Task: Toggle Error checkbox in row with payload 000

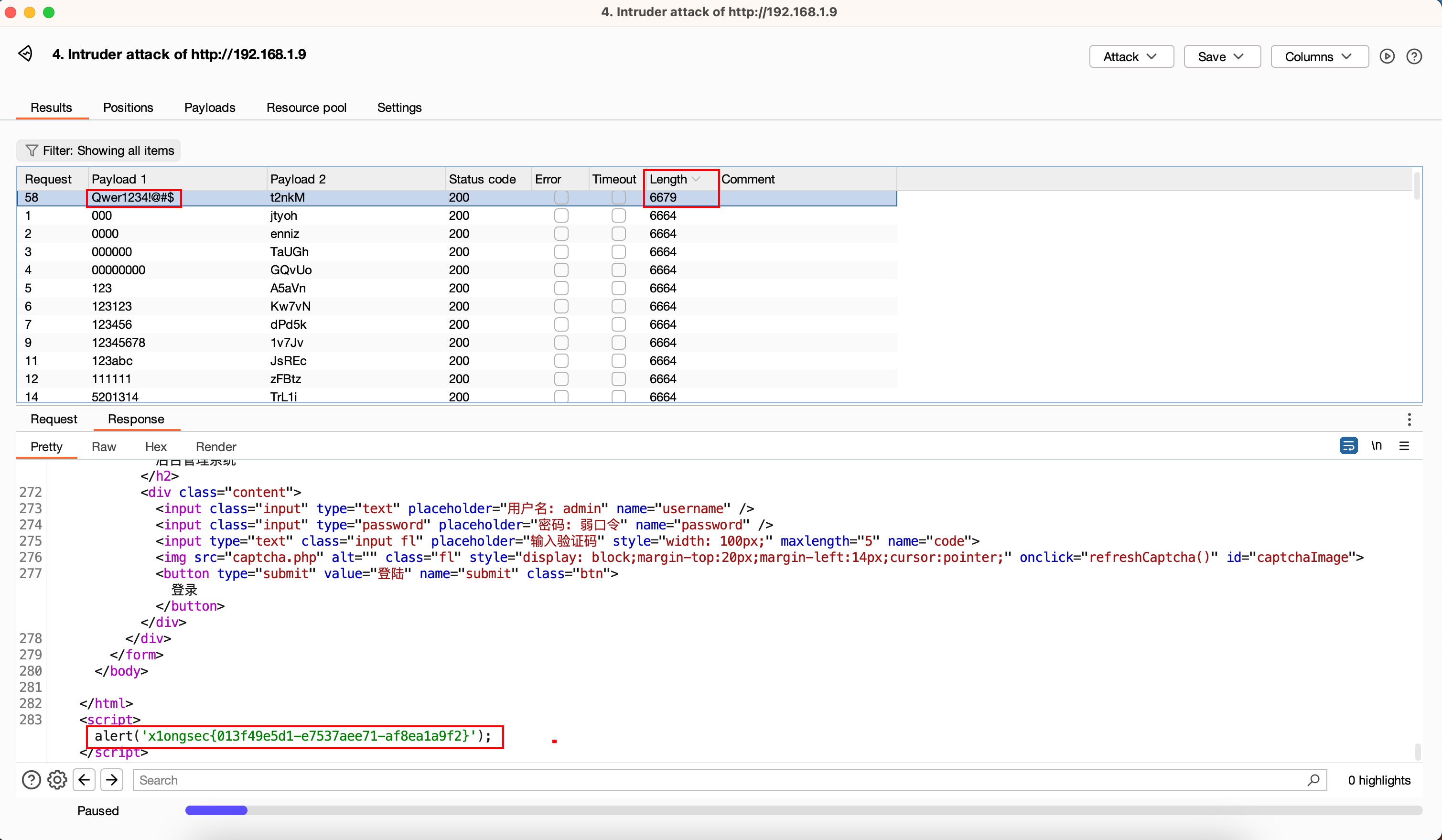Action: coord(561,215)
